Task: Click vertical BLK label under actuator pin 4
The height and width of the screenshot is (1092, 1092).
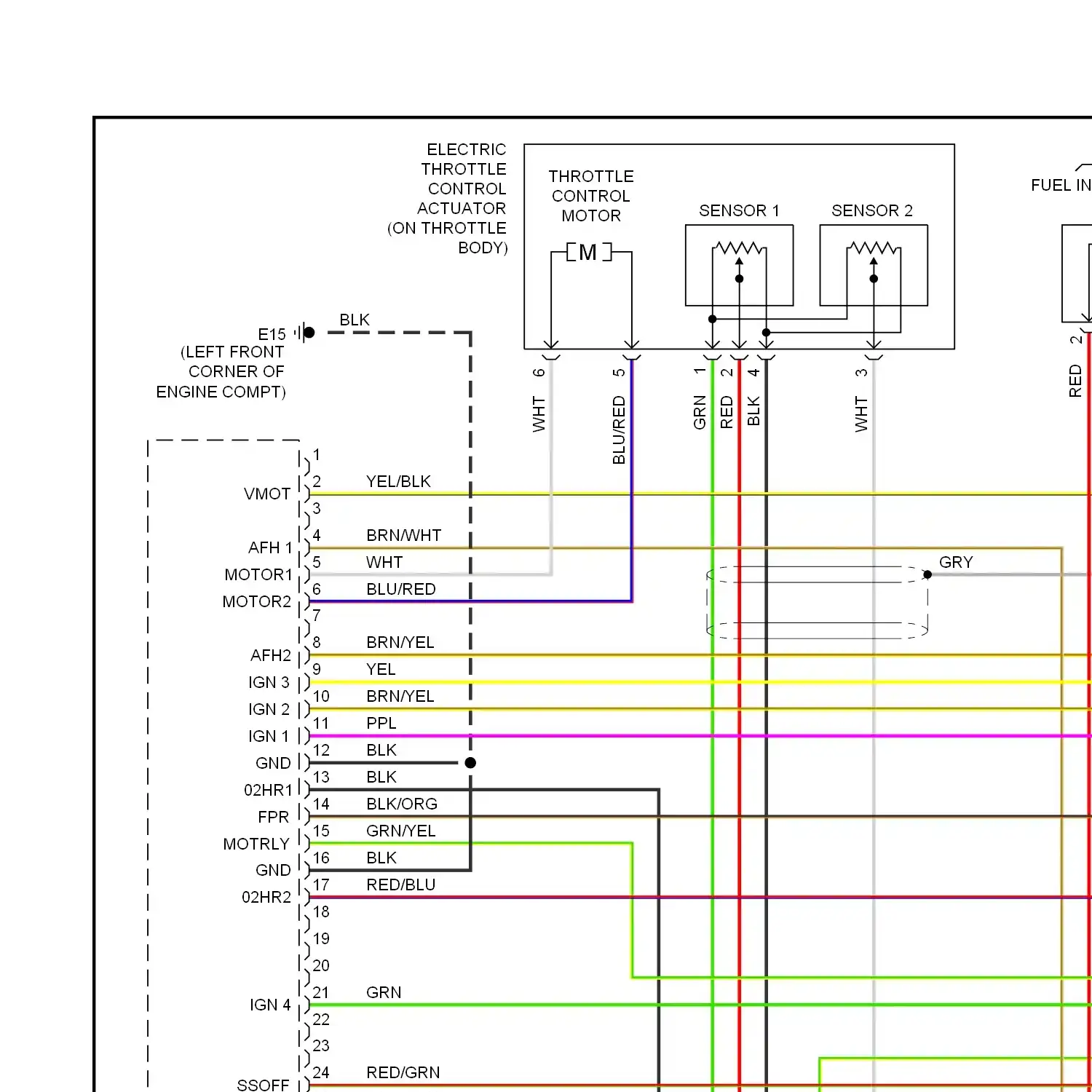Action: (x=753, y=411)
